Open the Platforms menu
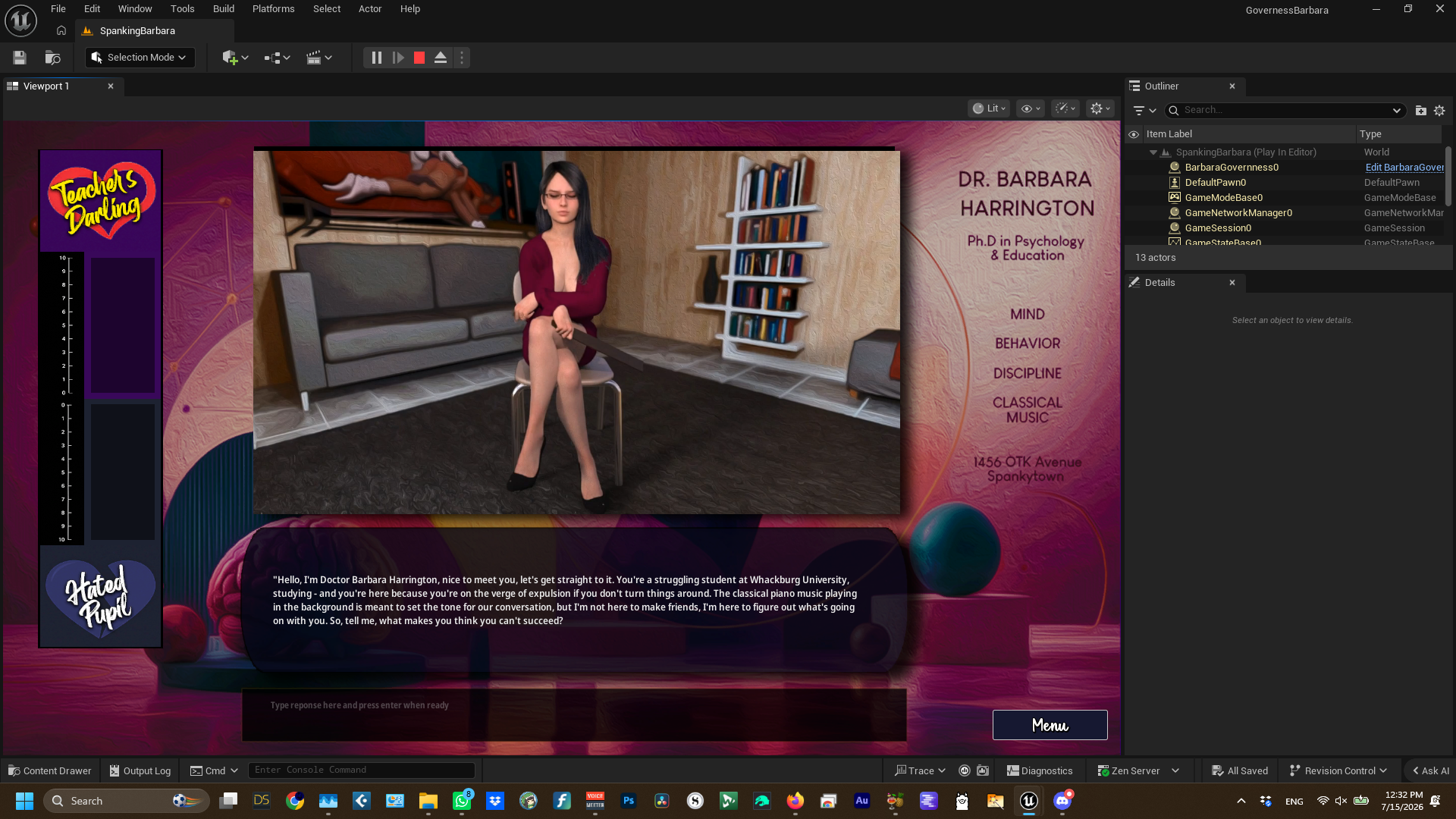1456x819 pixels. click(x=273, y=9)
